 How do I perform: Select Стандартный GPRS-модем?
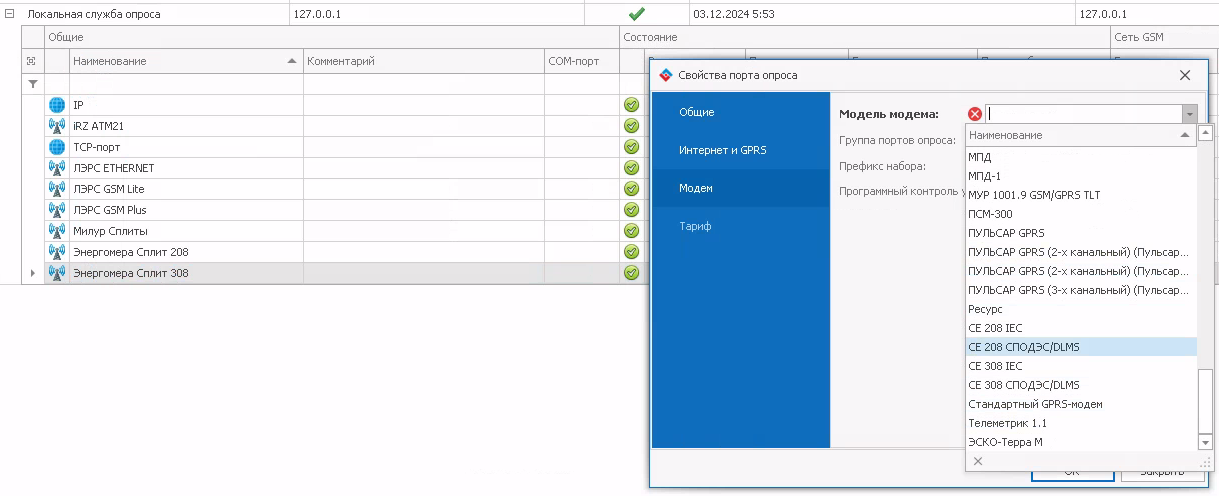click(x=1081, y=404)
